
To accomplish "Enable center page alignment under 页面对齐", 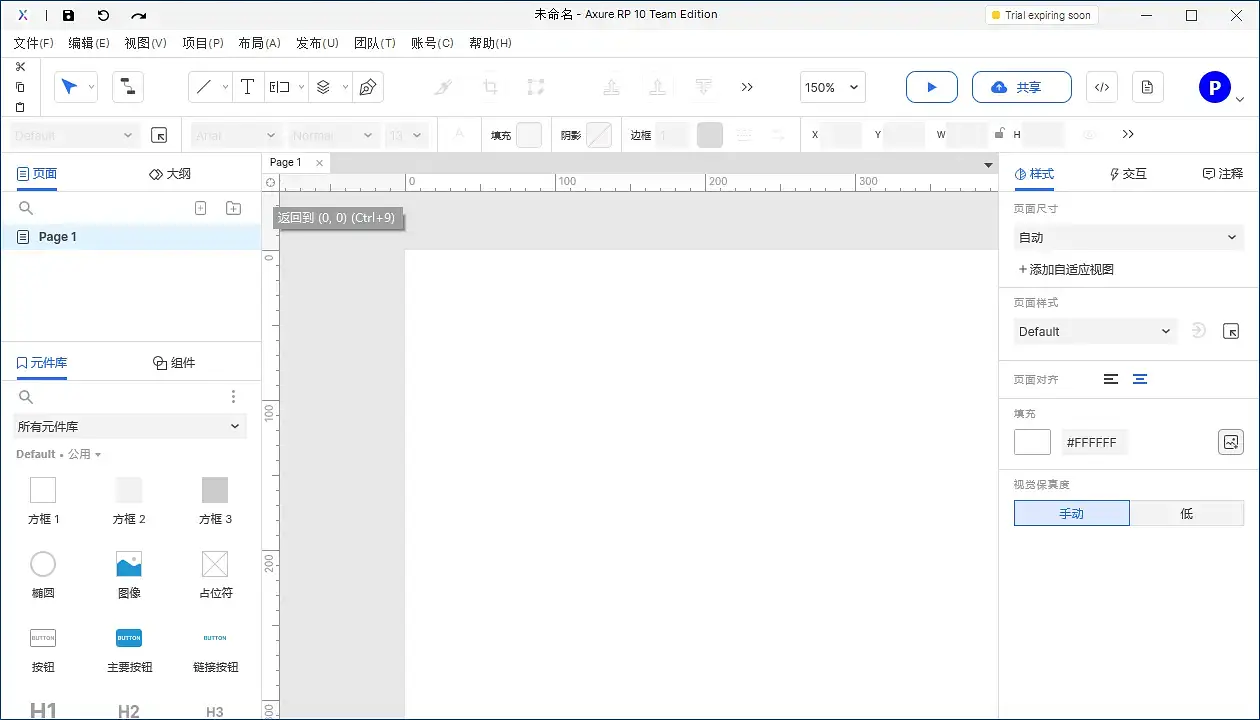I will coord(1140,379).
